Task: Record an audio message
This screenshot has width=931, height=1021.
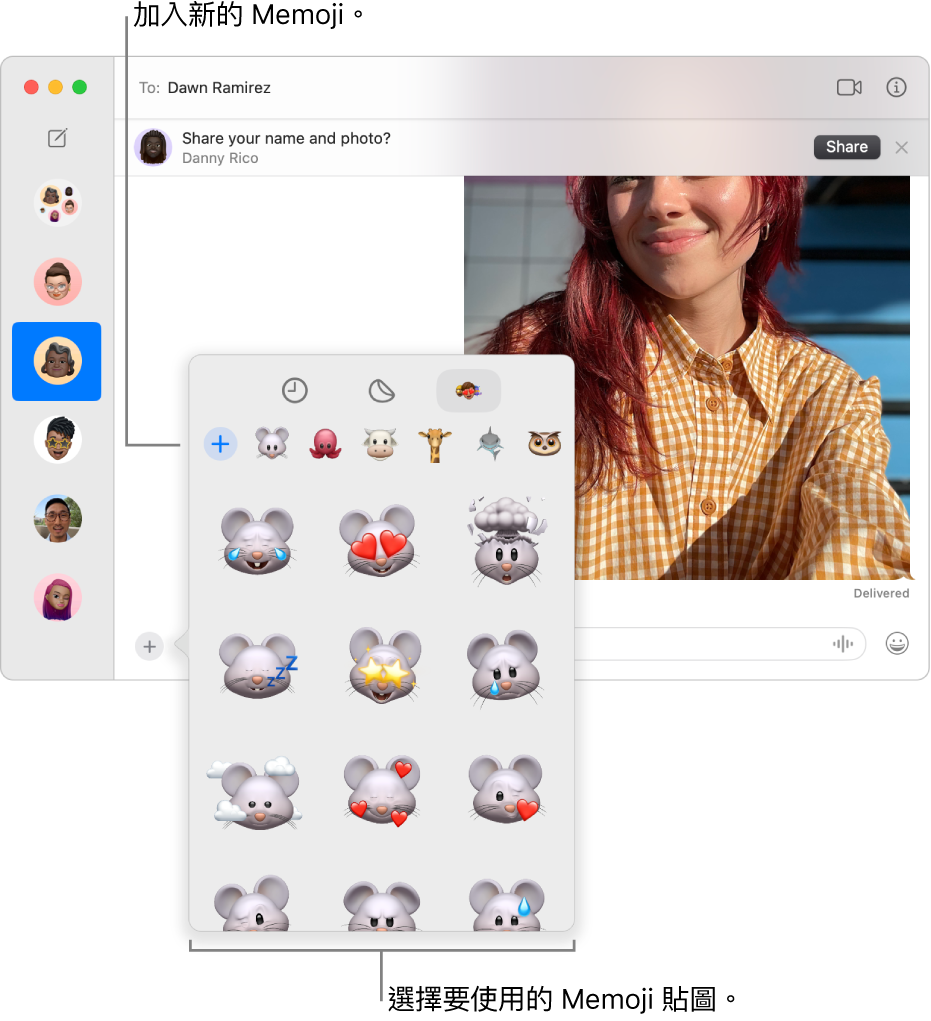Action: pyautogui.click(x=842, y=644)
